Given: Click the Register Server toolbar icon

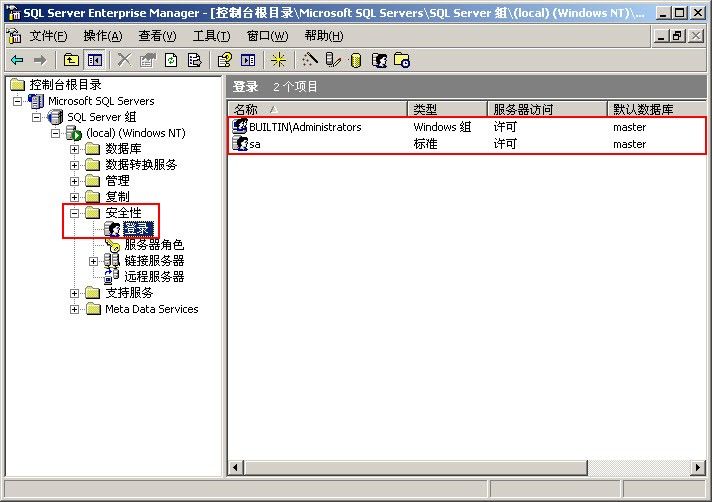Looking at the screenshot, I should (x=333, y=60).
